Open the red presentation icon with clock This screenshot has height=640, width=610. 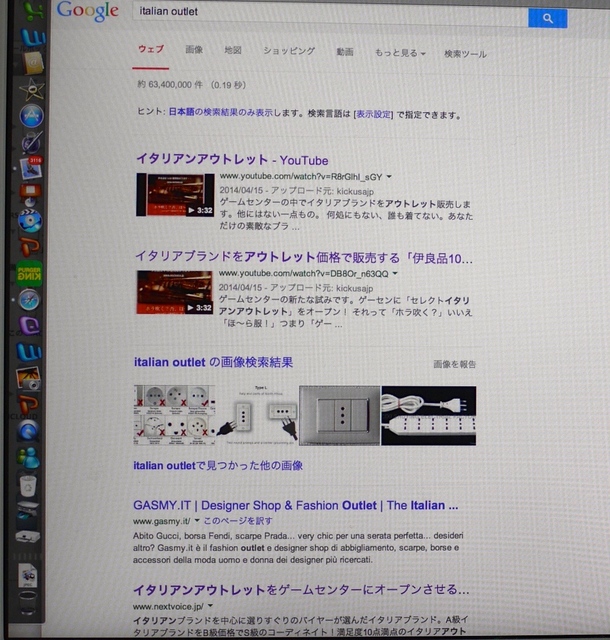(31, 195)
